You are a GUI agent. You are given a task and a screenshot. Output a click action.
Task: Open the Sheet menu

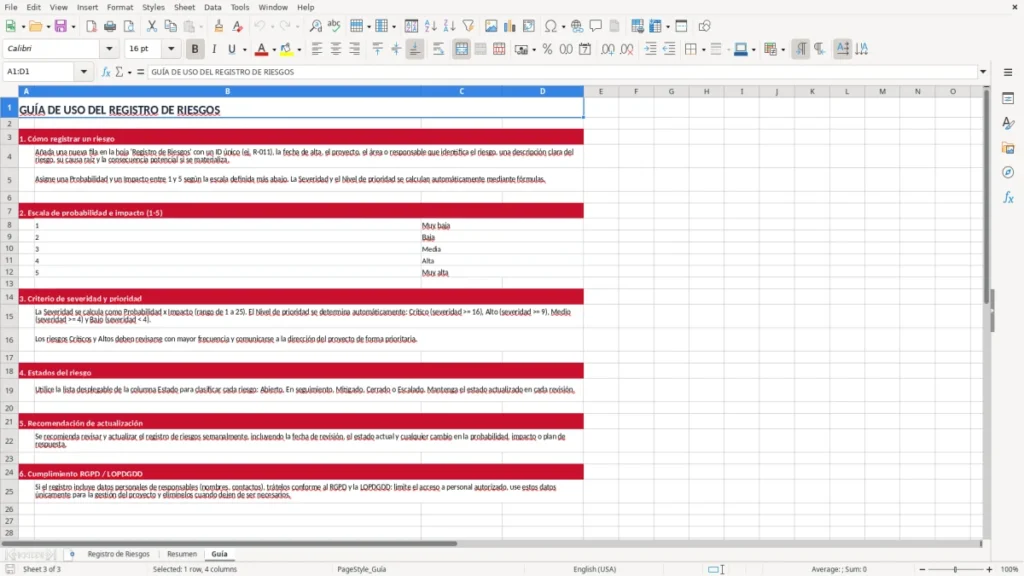point(184,7)
